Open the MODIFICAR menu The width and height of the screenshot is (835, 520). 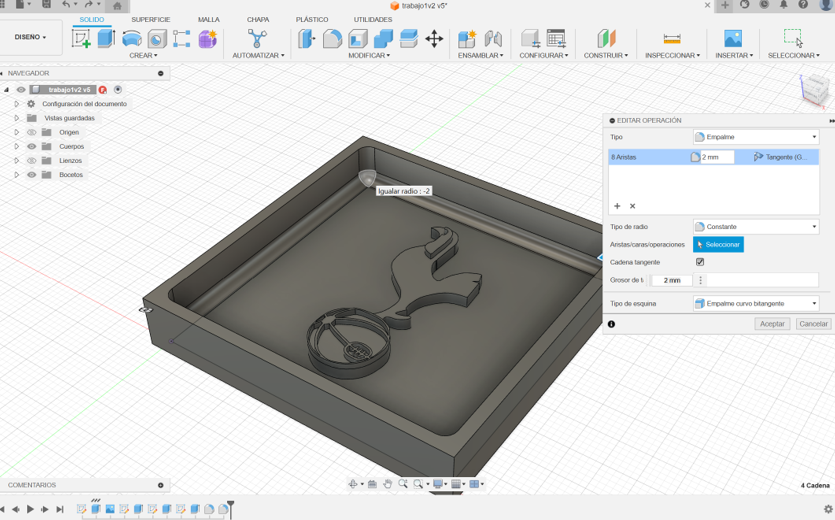pos(369,55)
